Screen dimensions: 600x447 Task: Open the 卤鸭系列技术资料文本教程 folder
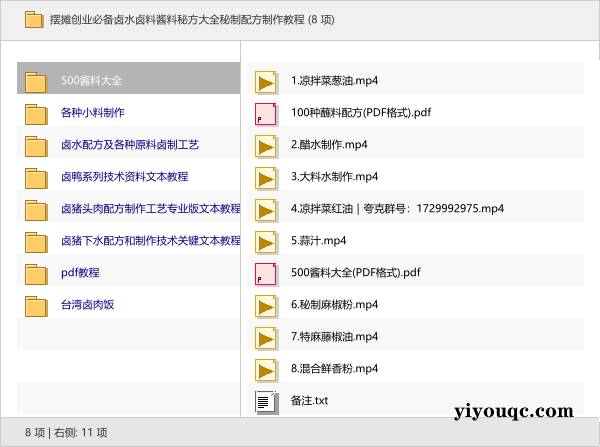pyautogui.click(x=124, y=177)
